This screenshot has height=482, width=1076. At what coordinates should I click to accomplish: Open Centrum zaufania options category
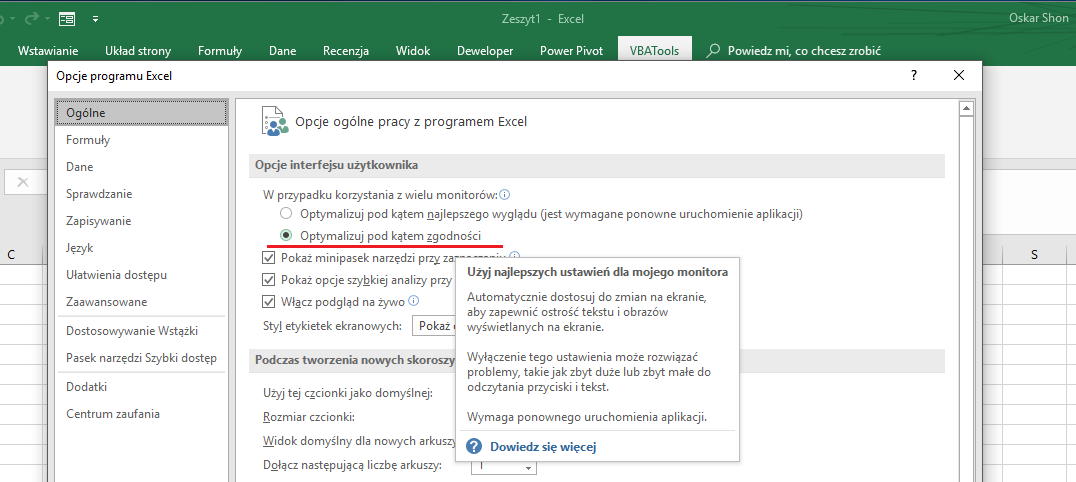[x=141, y=414]
